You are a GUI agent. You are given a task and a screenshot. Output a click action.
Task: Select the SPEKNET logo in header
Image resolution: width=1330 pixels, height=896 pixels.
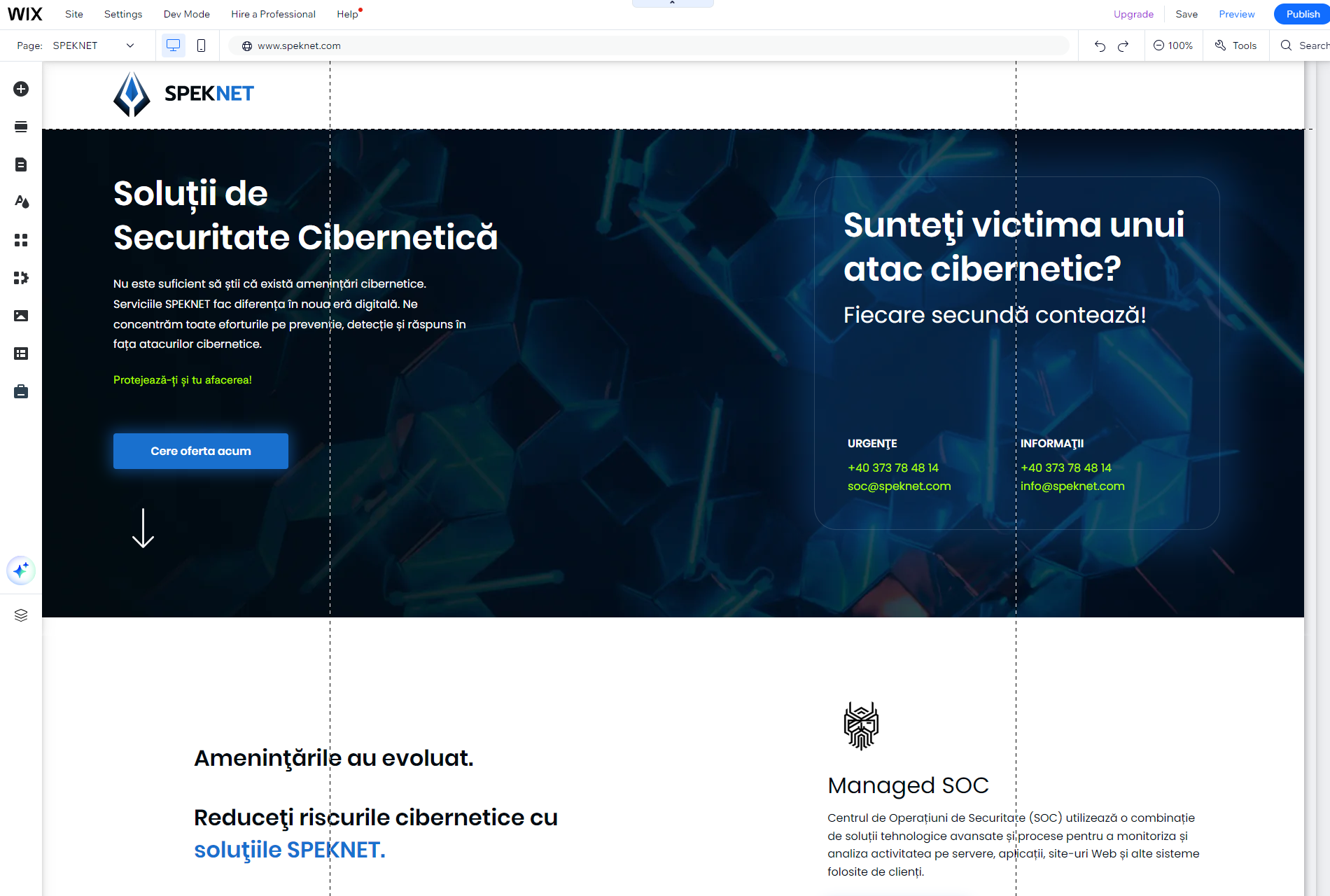[183, 94]
